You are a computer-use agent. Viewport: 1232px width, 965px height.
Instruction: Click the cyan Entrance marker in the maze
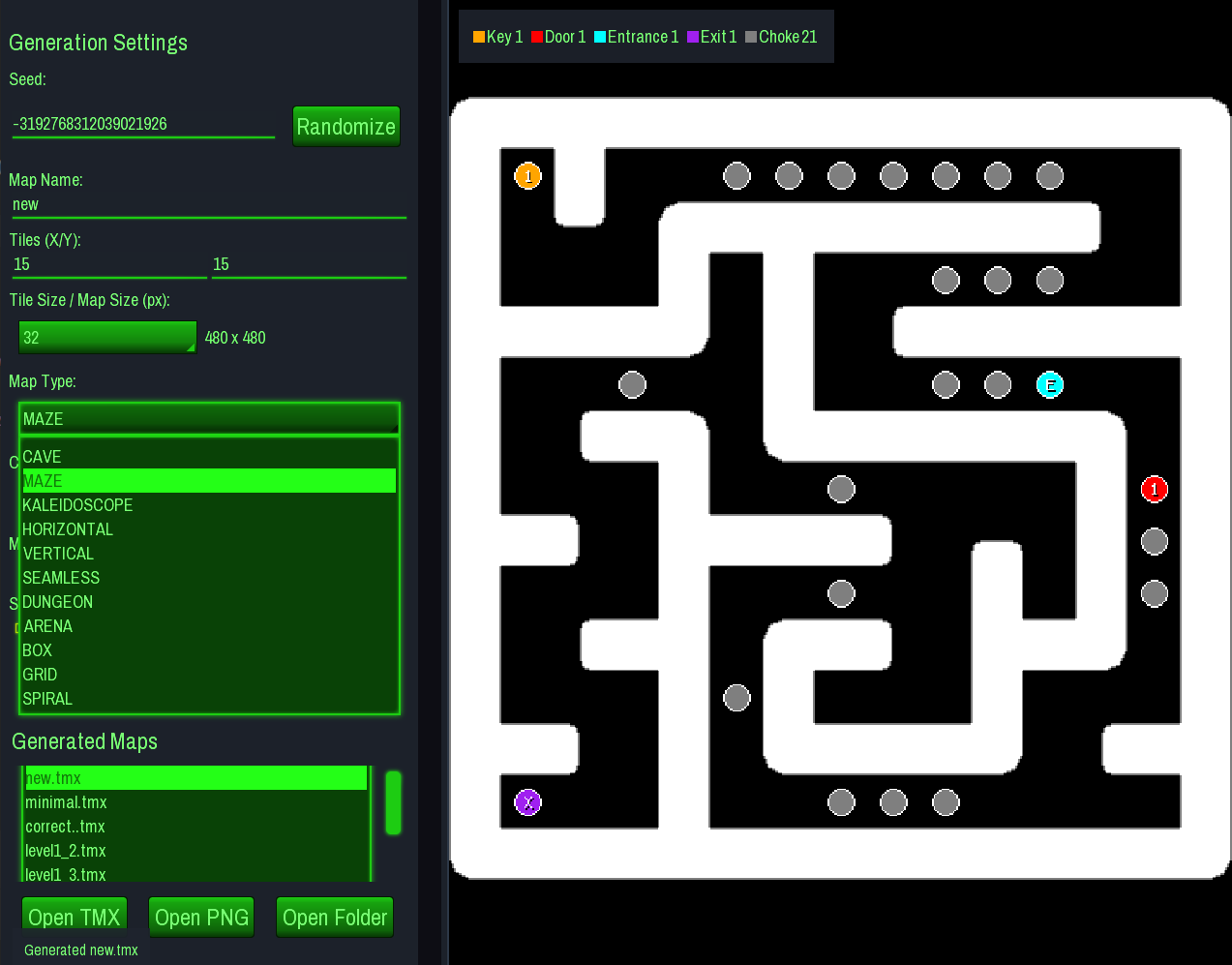pos(1050,385)
